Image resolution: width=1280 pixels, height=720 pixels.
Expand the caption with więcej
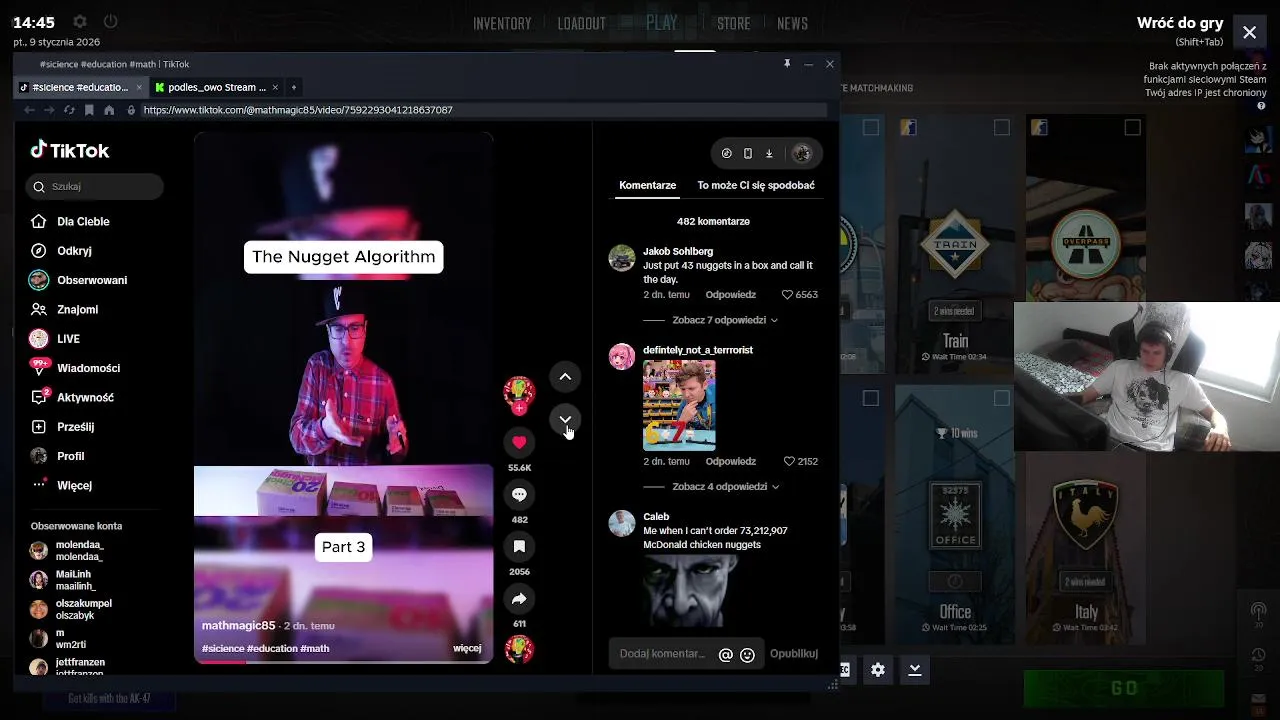point(467,648)
